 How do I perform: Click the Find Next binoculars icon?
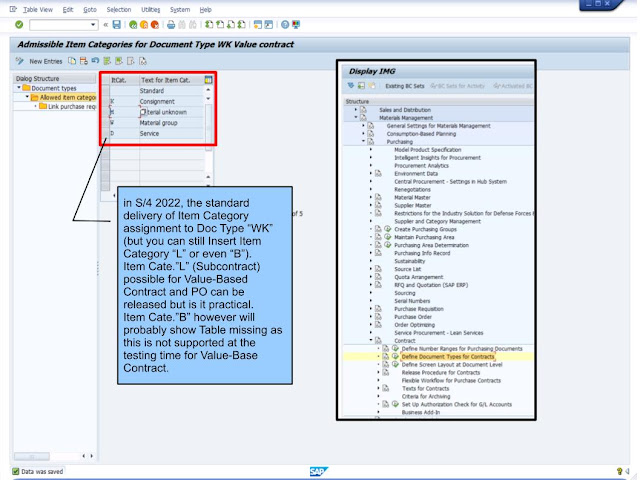[193, 25]
